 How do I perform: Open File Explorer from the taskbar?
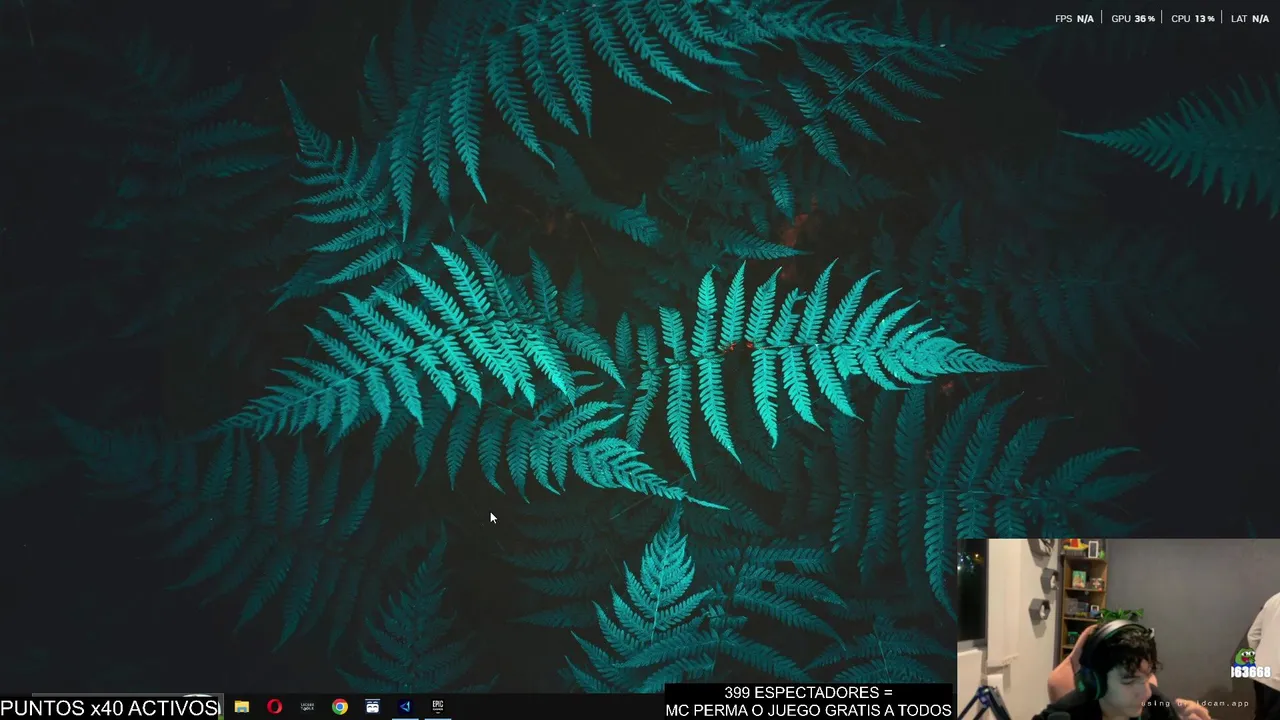tap(242, 707)
